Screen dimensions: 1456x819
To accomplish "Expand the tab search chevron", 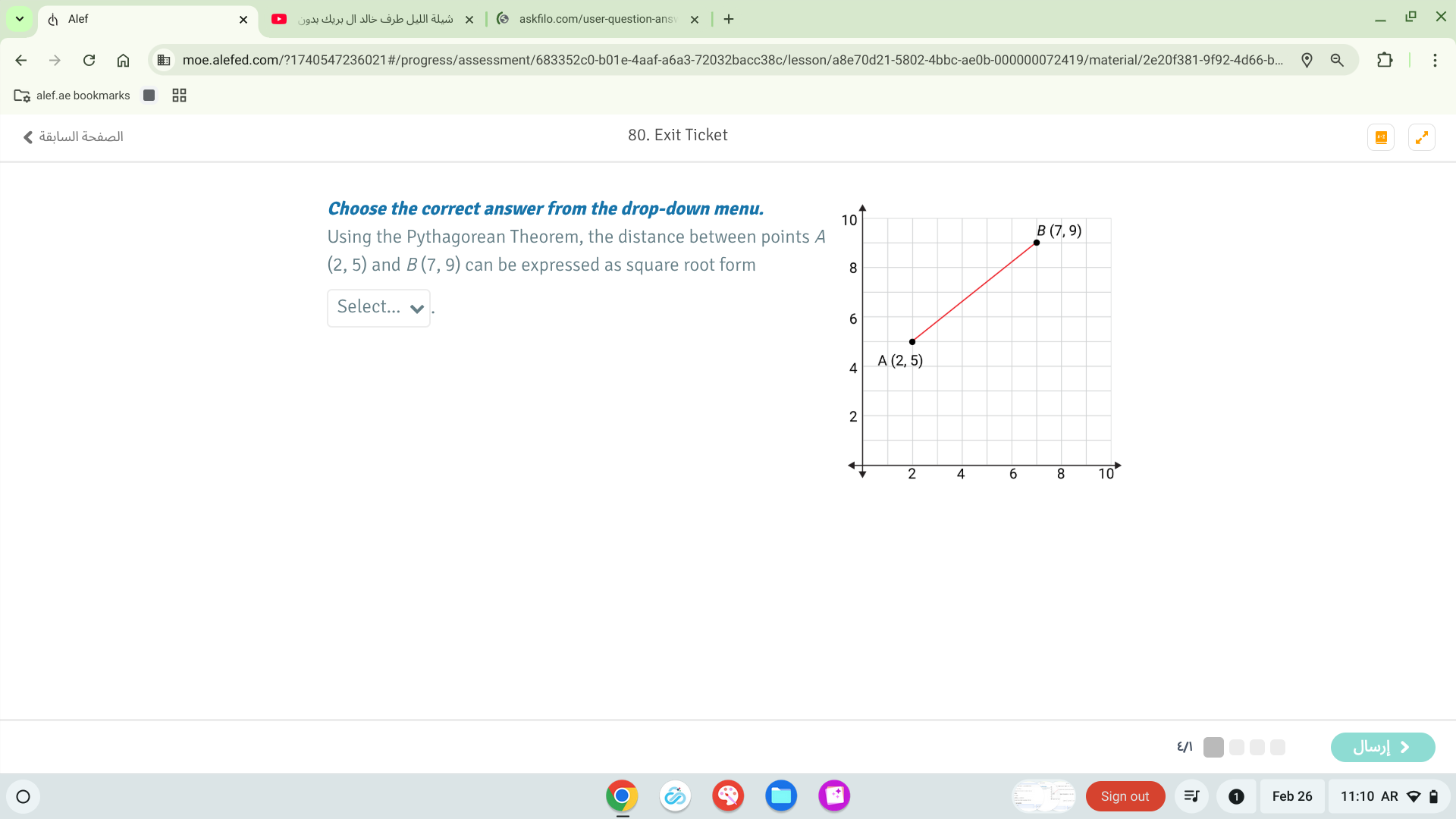I will pos(19,19).
